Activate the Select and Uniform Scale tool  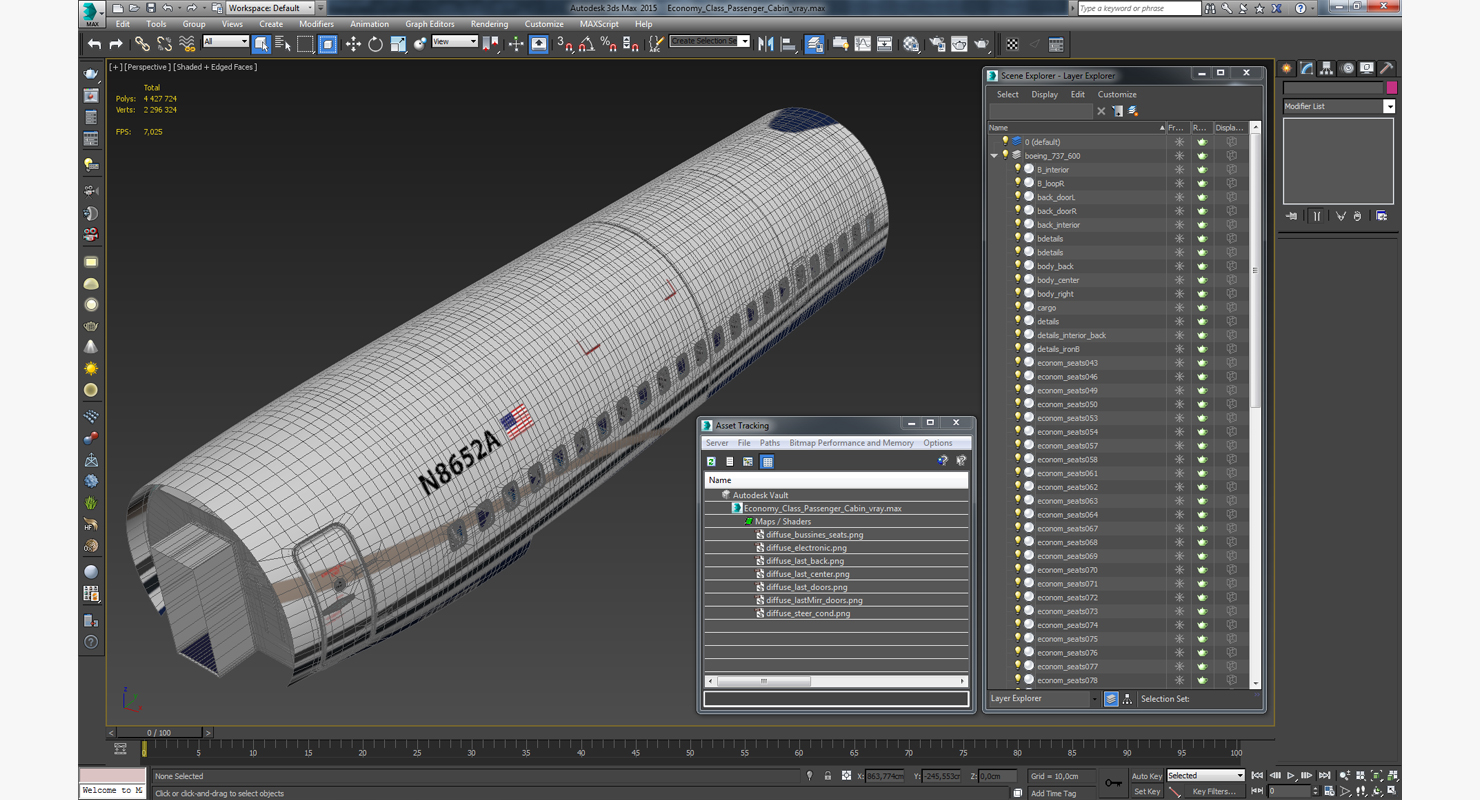coord(398,44)
